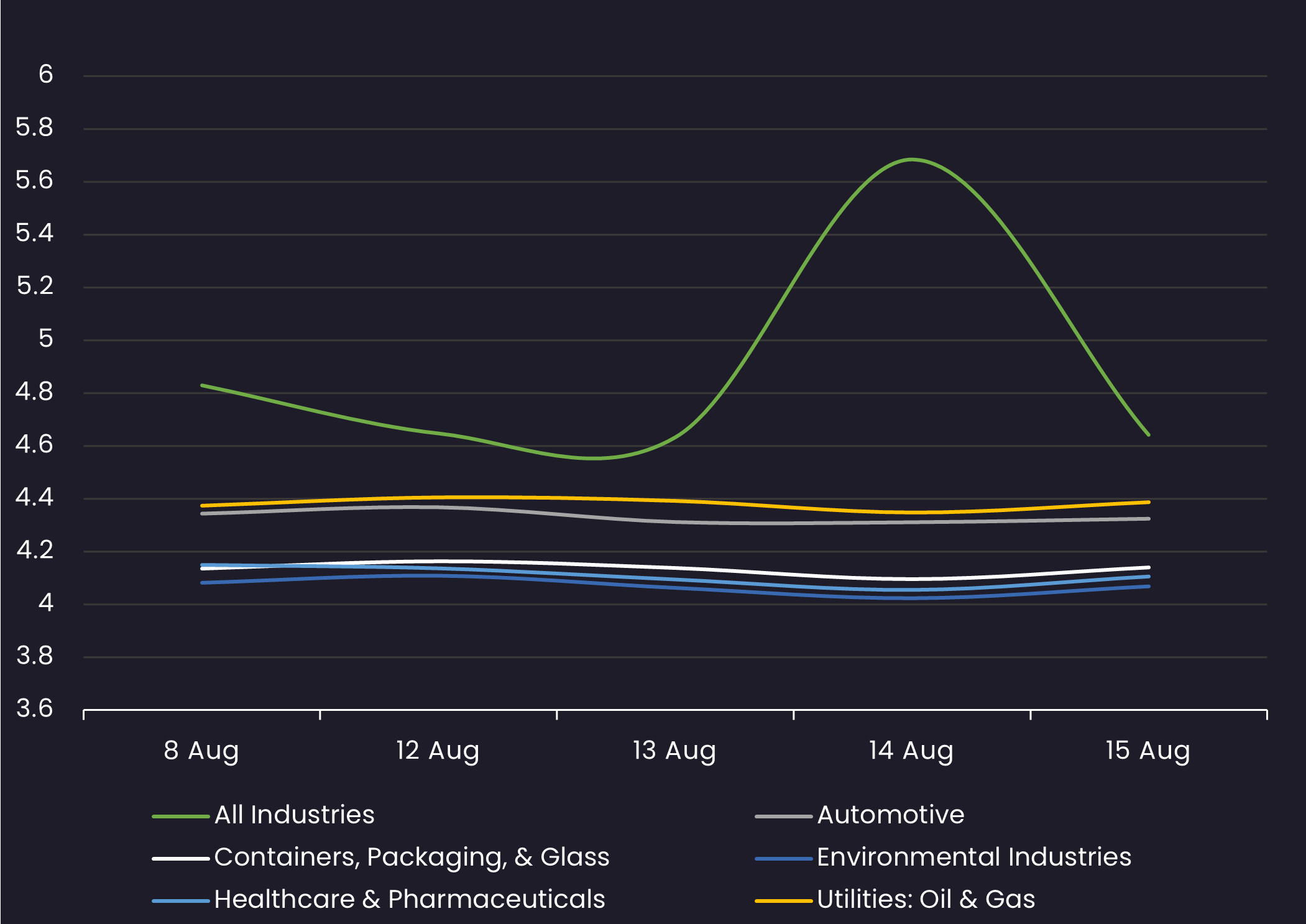Click the 13 Aug axis label
The height and width of the screenshot is (924, 1306).
coord(674,751)
